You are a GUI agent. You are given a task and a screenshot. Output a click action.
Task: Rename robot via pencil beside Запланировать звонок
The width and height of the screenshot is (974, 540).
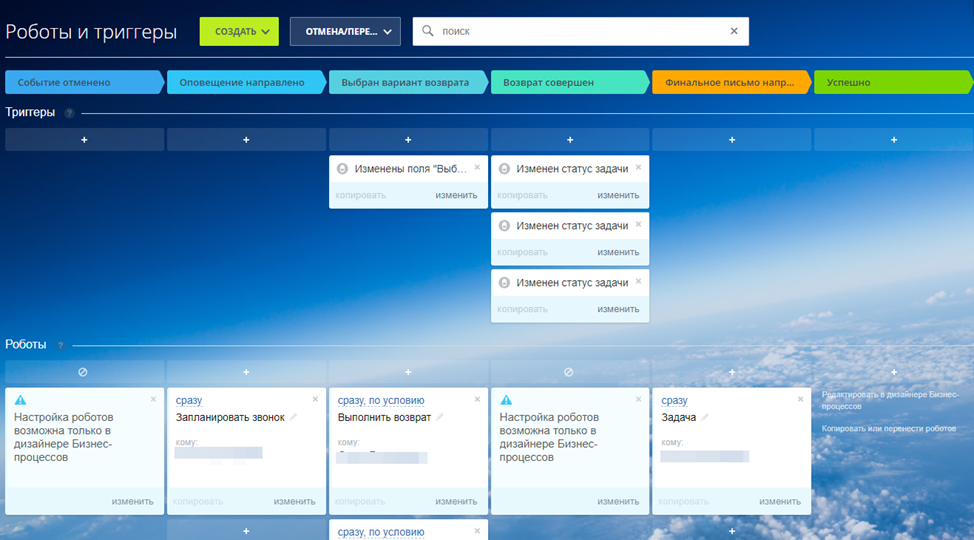pos(293,417)
